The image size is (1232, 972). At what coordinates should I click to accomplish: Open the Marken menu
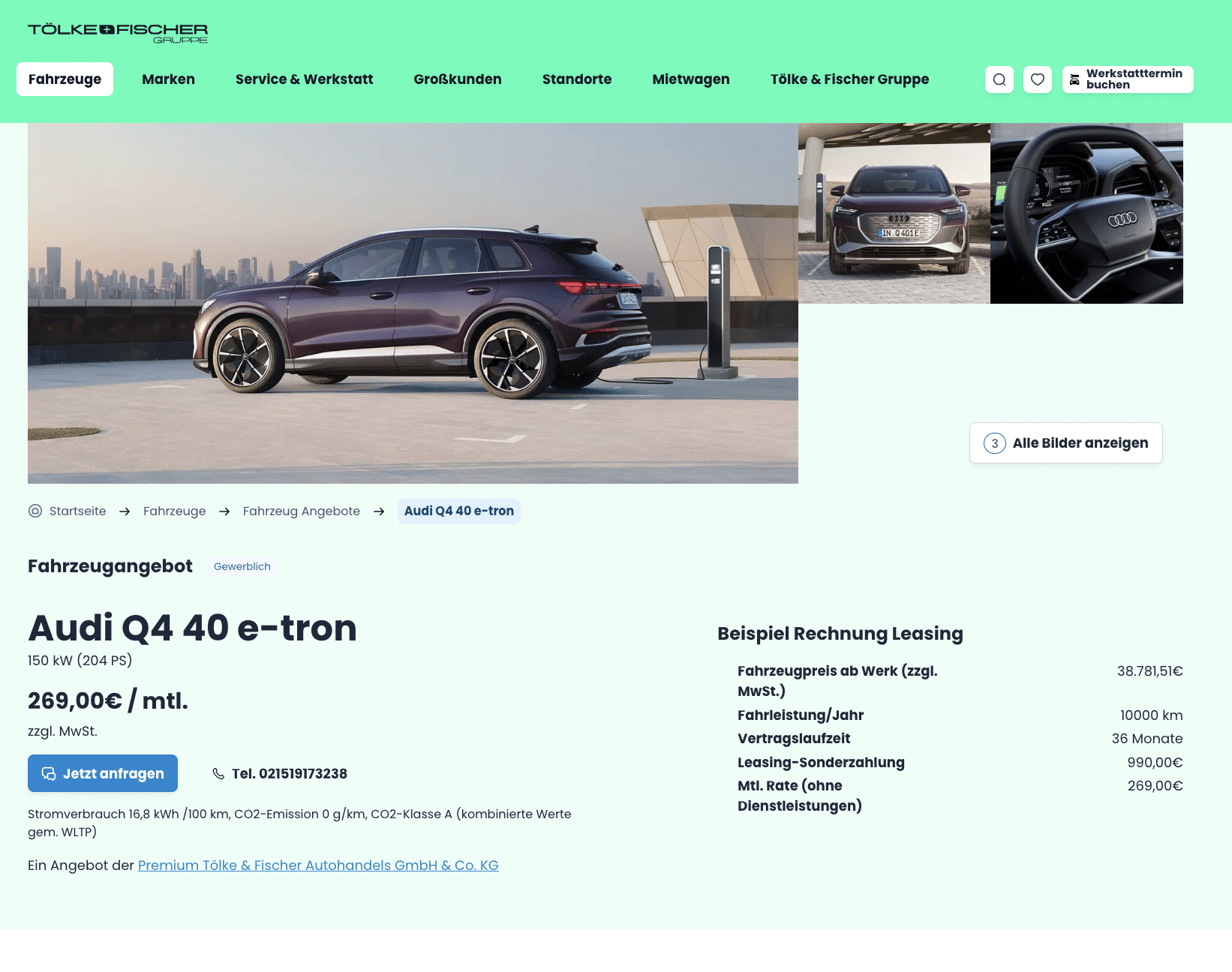click(x=168, y=79)
